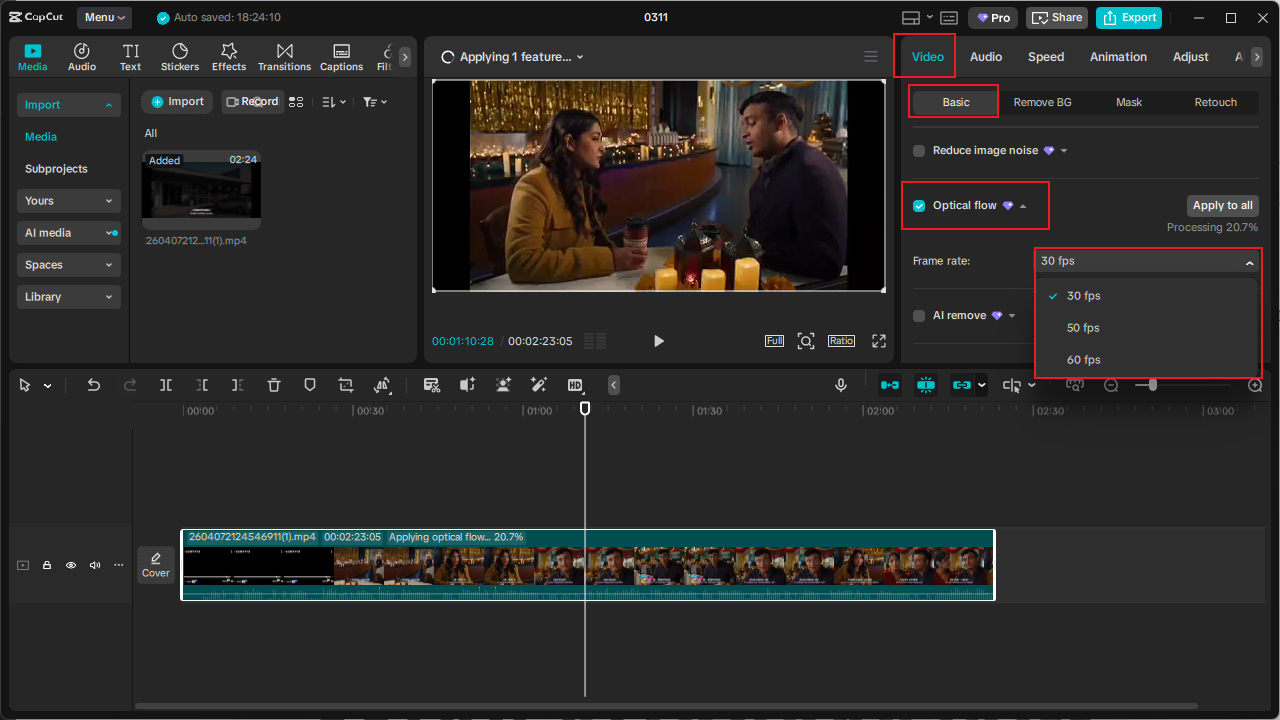Toggle auto snapping button
Screen dimensions: 1280x720
point(926,385)
